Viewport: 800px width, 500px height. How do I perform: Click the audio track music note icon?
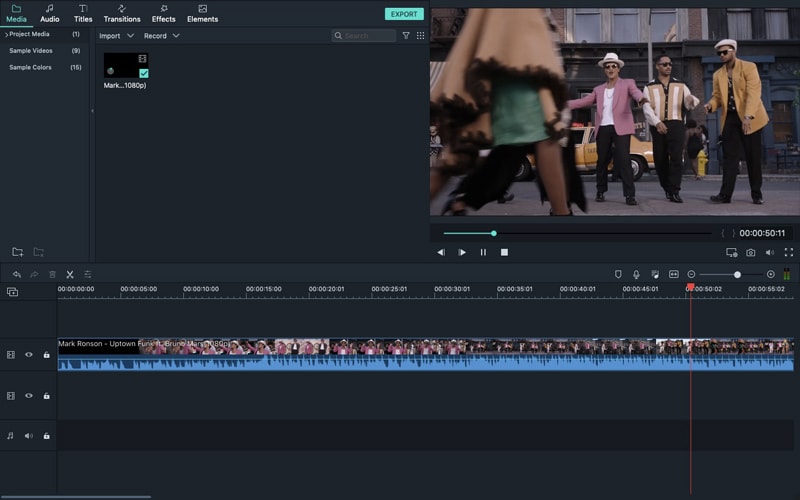point(10,436)
